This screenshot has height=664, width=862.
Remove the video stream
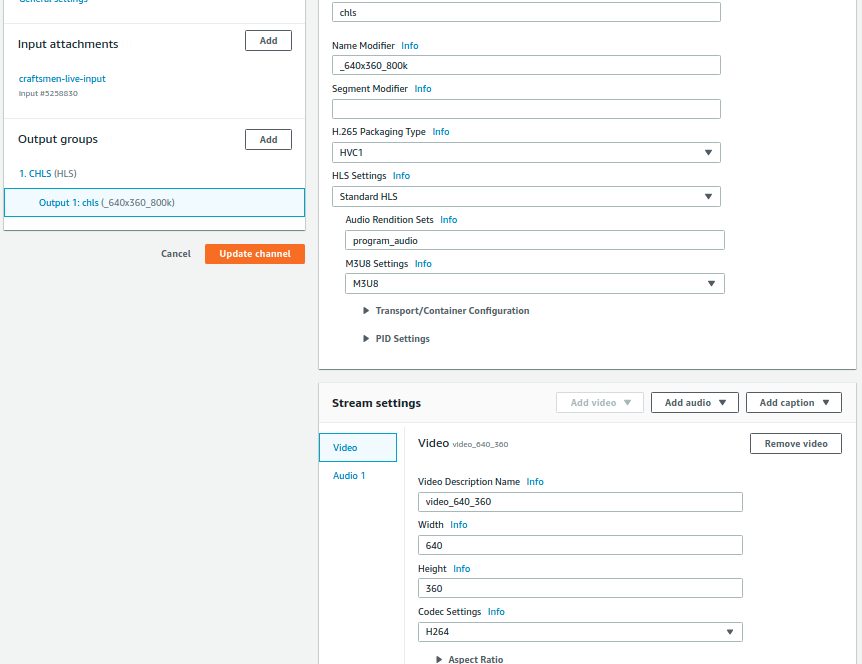(x=795, y=444)
